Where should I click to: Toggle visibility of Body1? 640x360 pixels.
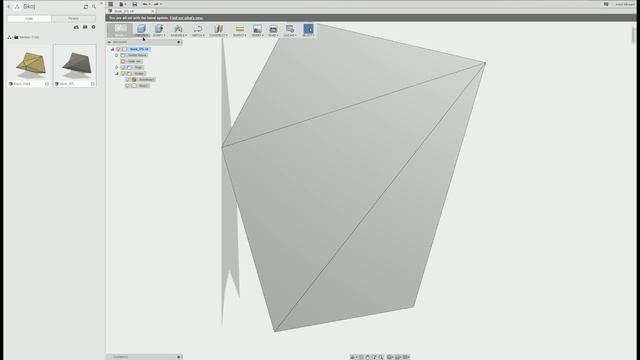[128, 86]
